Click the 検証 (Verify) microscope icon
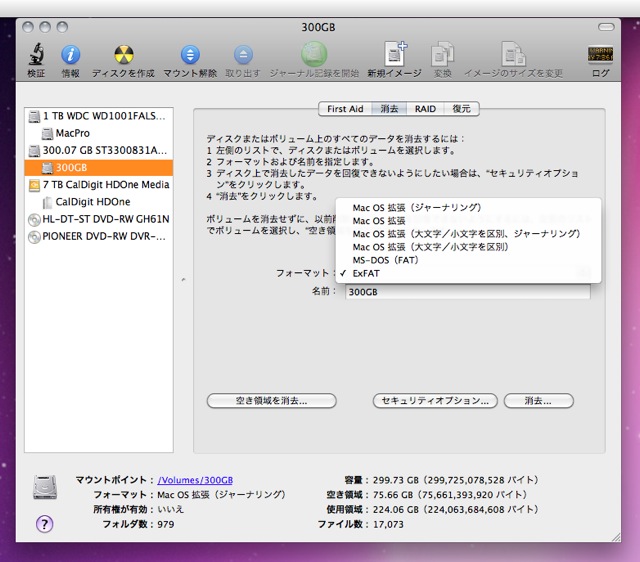Image resolution: width=640 pixels, height=562 pixels. point(35,55)
